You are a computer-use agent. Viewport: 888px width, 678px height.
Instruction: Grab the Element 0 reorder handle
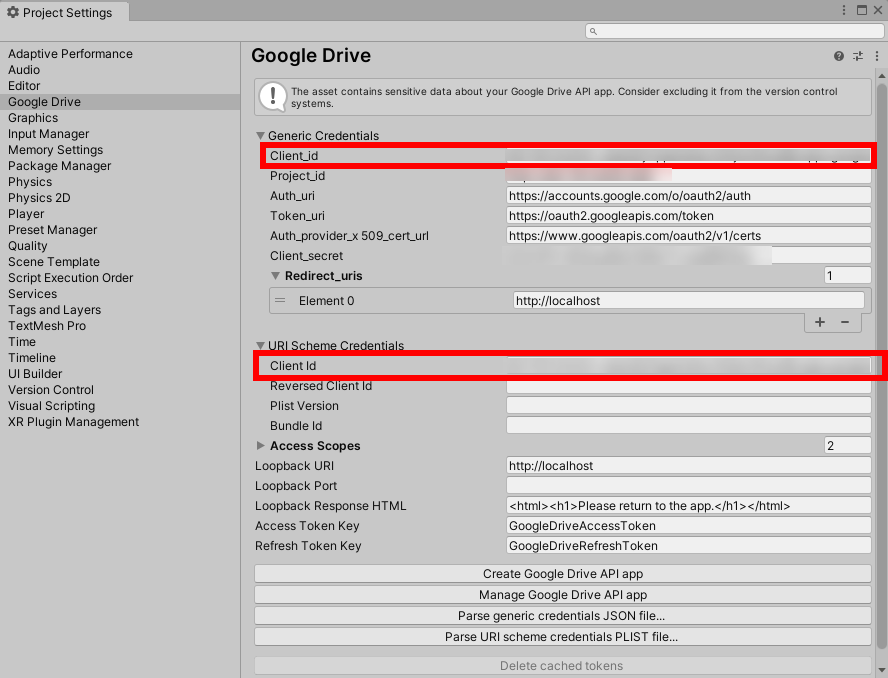[x=280, y=301]
